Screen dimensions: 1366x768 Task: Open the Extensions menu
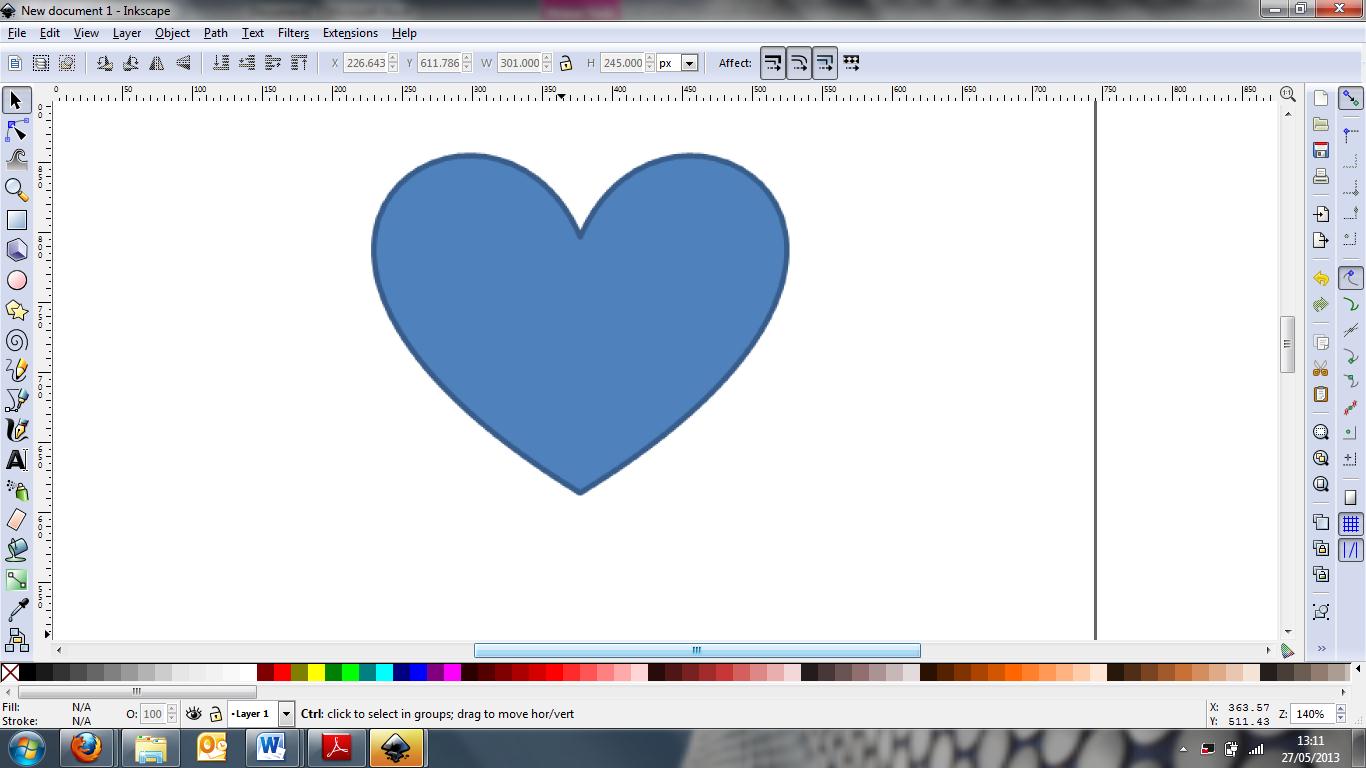(x=350, y=33)
